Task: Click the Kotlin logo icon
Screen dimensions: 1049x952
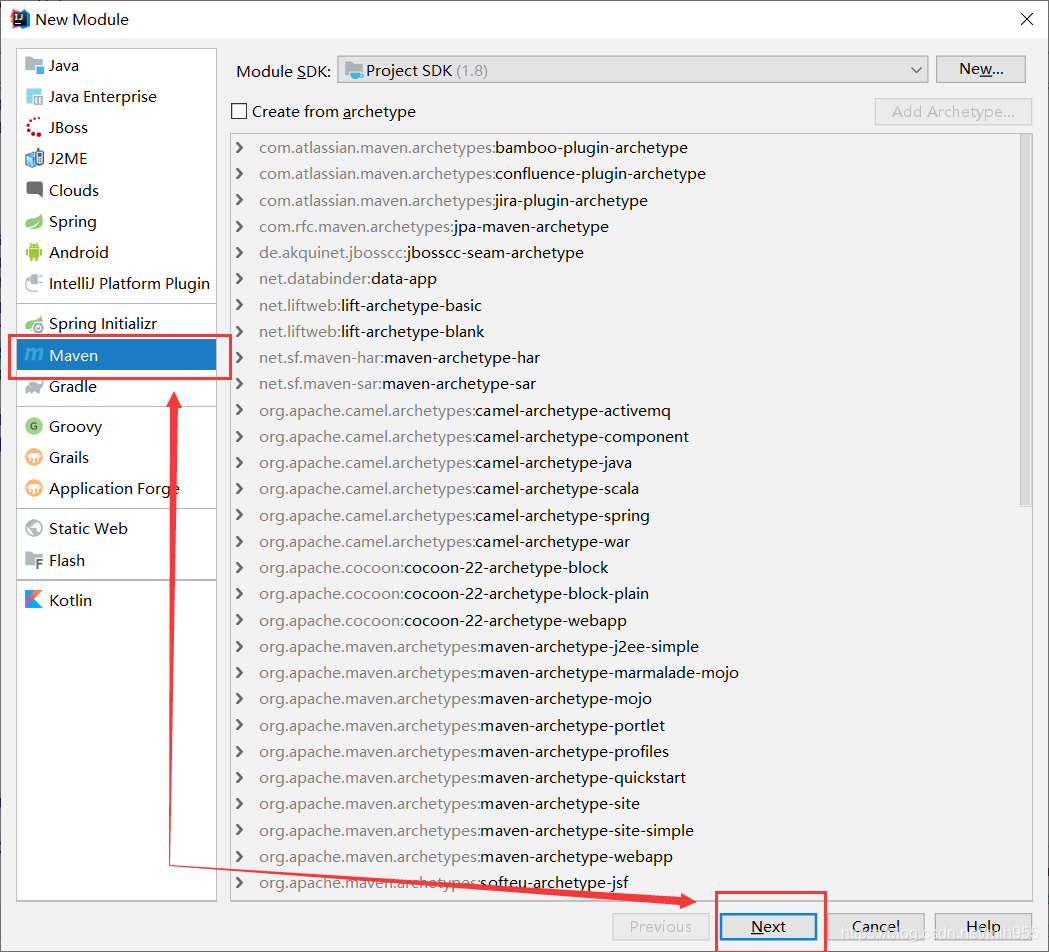Action: 33,599
